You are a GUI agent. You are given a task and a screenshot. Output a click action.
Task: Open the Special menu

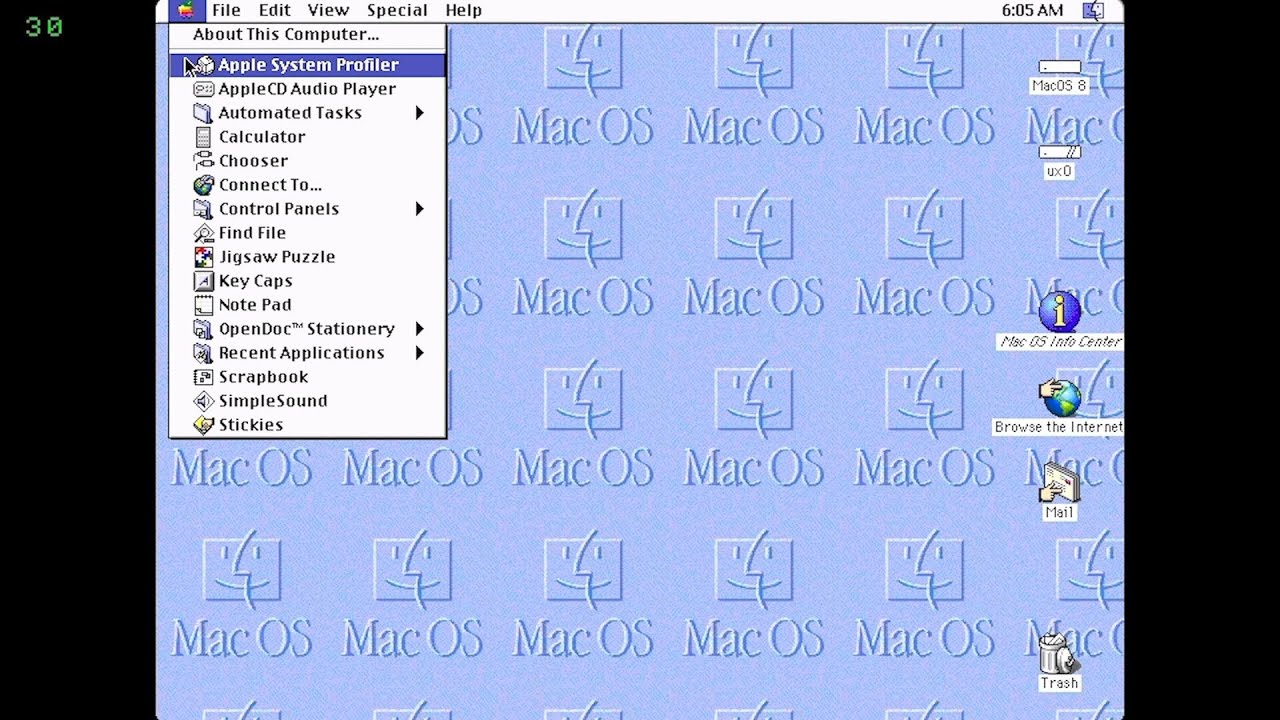click(x=397, y=10)
